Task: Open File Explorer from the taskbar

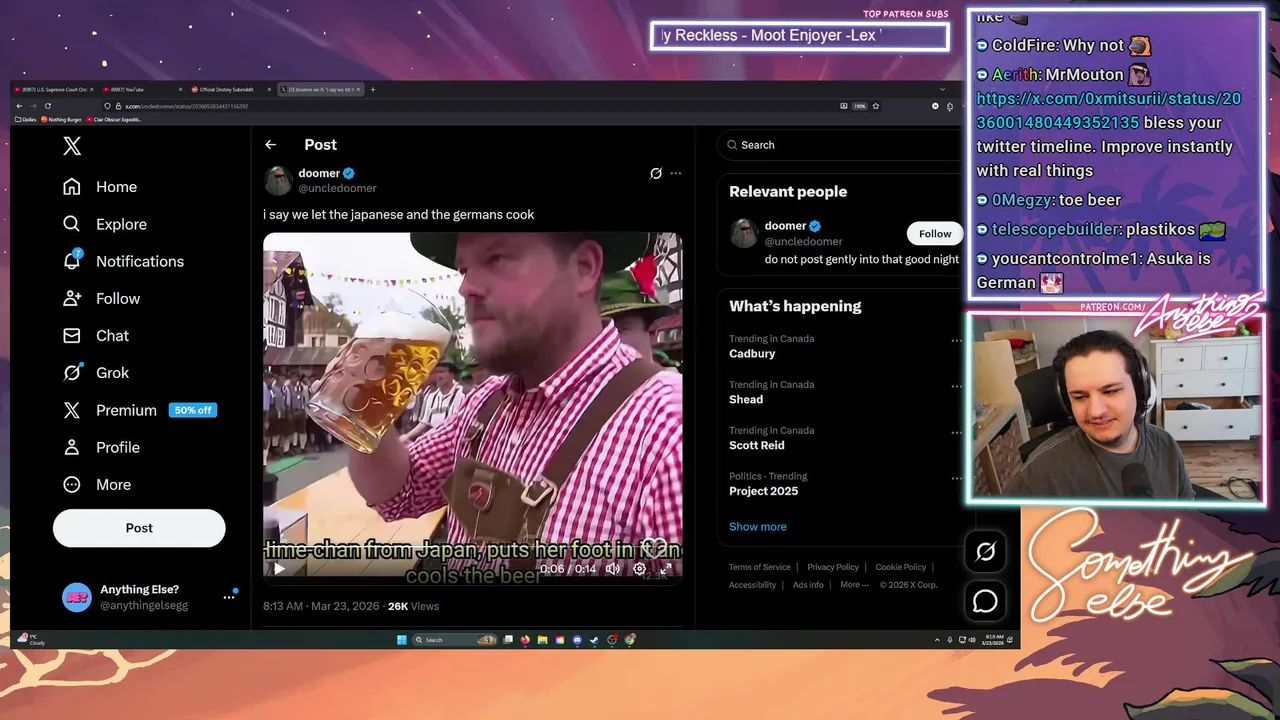Action: pyautogui.click(x=543, y=640)
